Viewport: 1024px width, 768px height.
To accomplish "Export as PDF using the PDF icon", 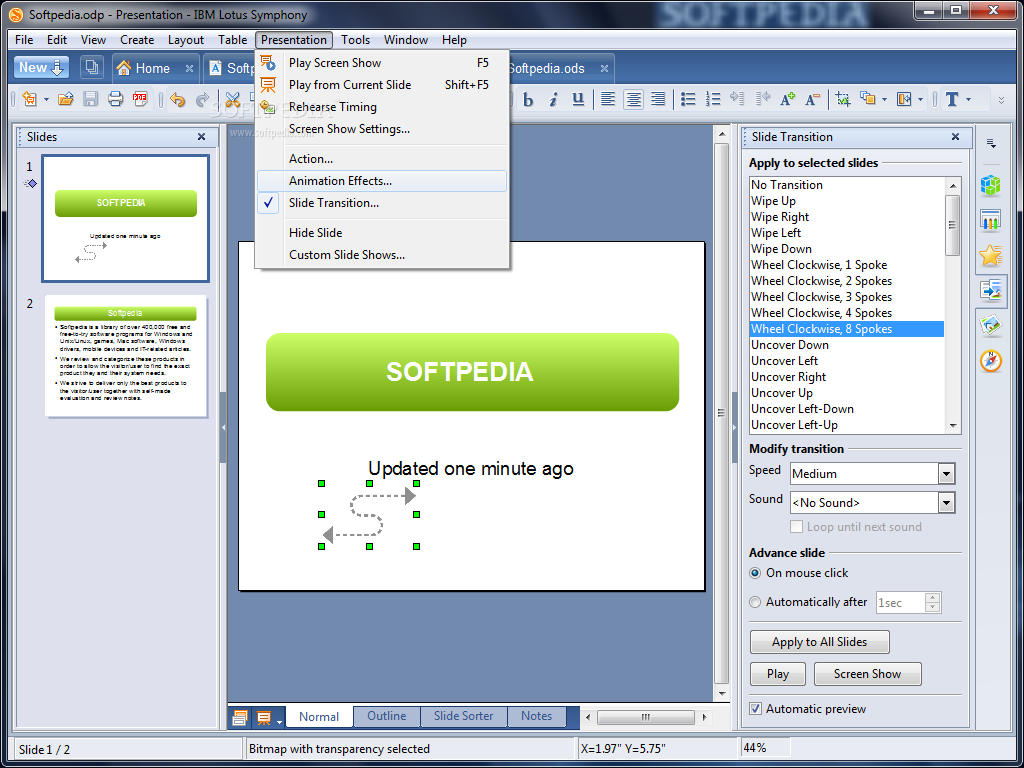I will pyautogui.click(x=140, y=99).
